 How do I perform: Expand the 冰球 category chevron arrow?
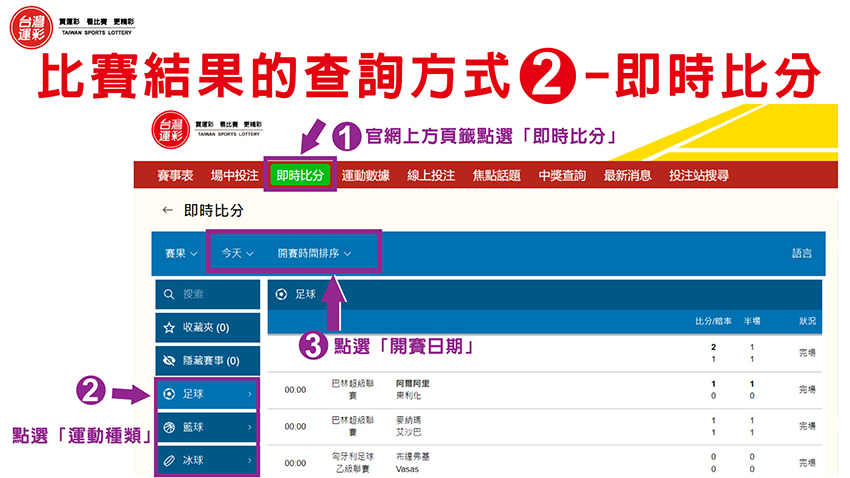click(x=249, y=462)
